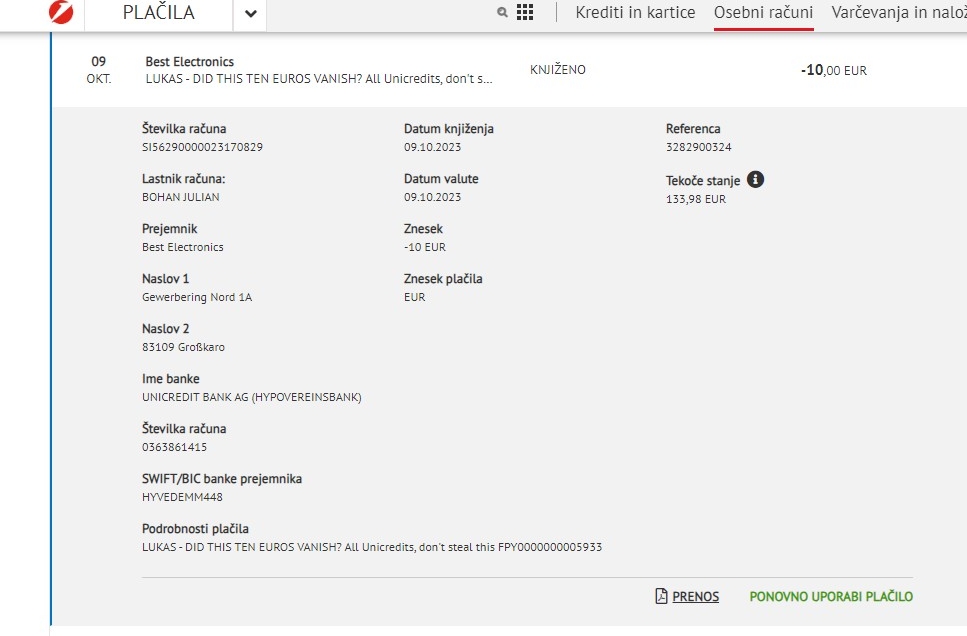Download via the PRENOS link
This screenshot has width=967, height=636.
click(x=696, y=597)
